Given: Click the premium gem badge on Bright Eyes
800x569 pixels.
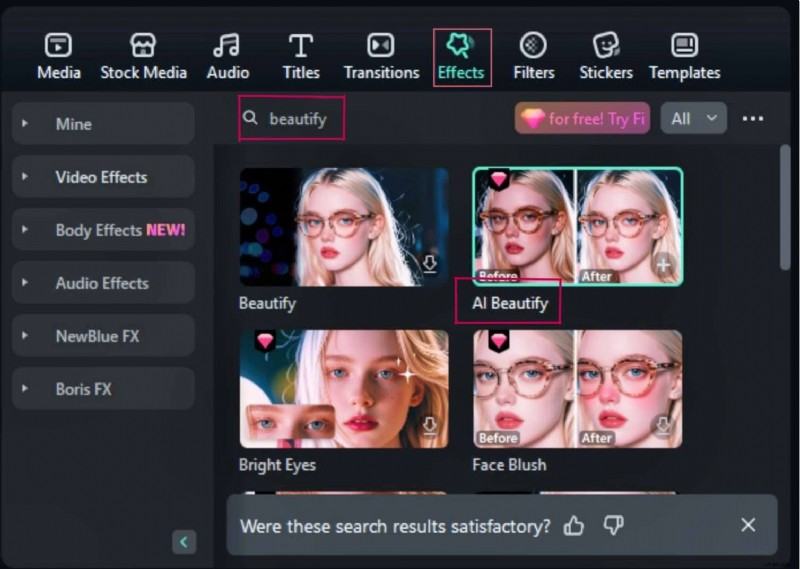Looking at the screenshot, I should [265, 340].
